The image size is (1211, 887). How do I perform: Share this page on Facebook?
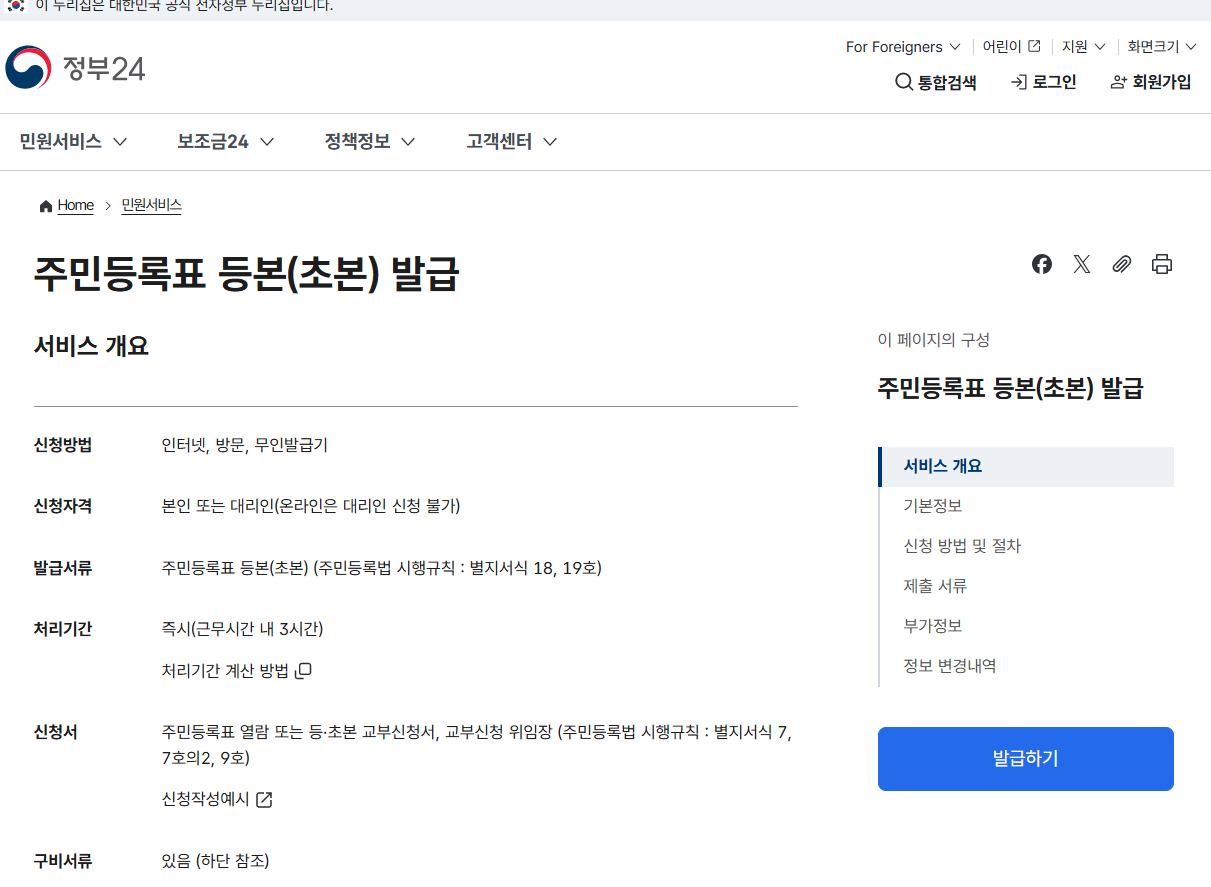point(1041,264)
